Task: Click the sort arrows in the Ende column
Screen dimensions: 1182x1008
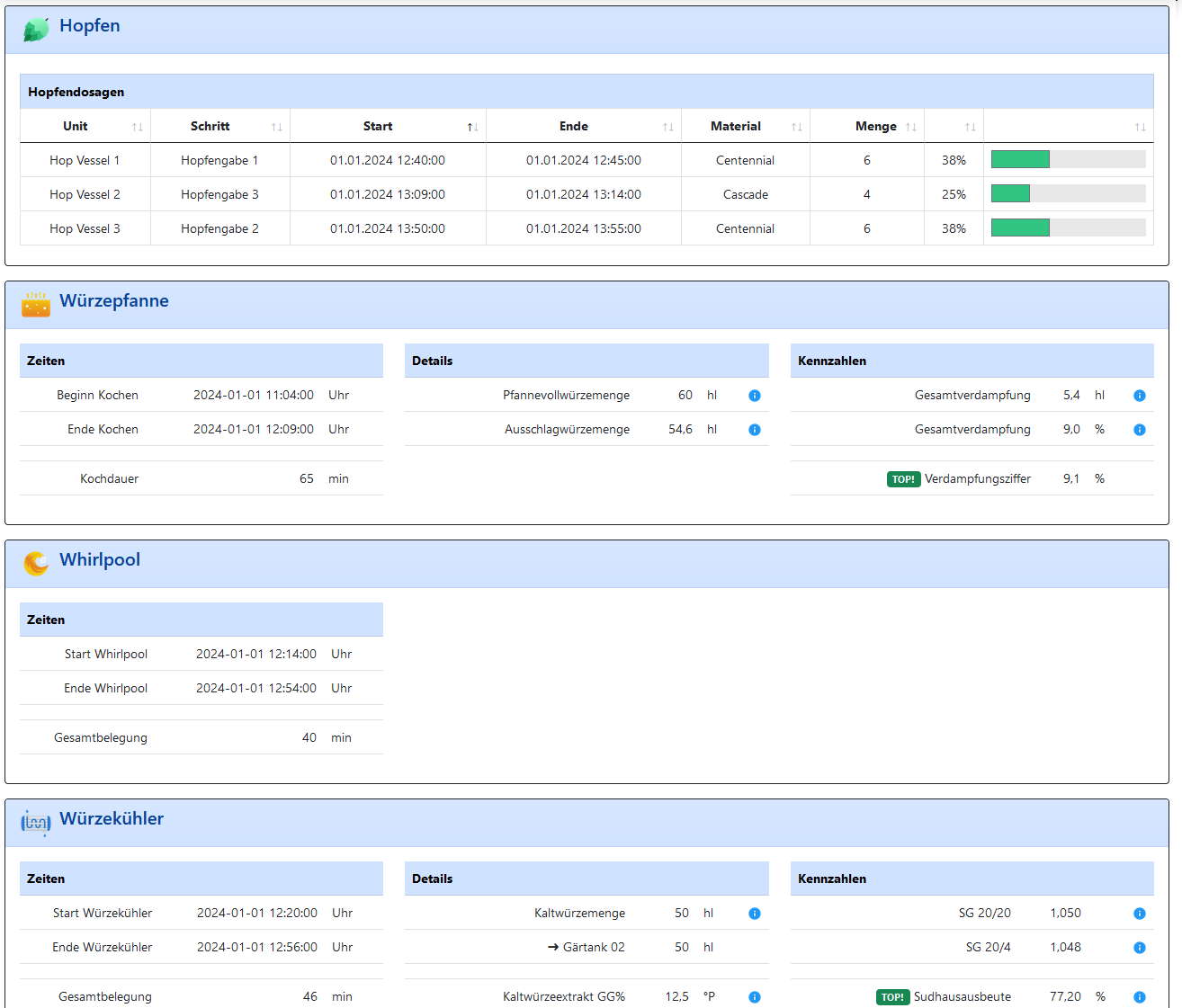Action: (668, 127)
